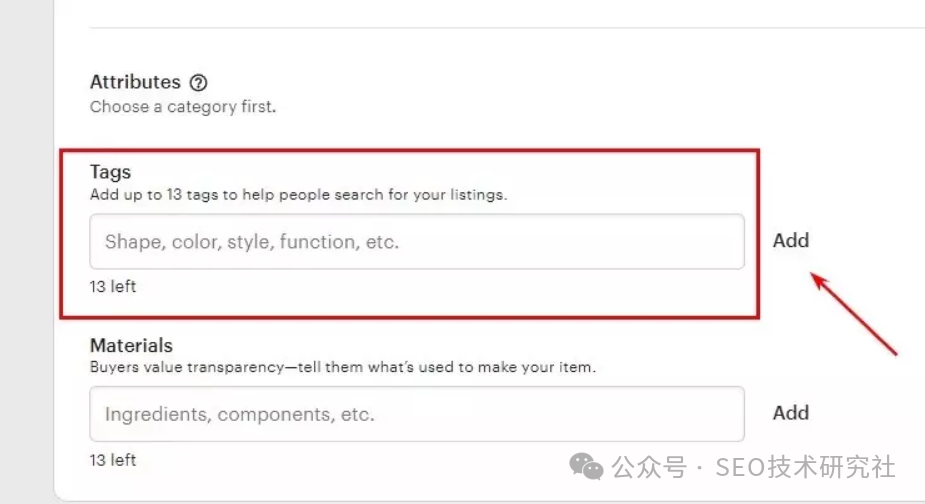Screen dimensions: 925x504
Task: Click the "13 left" counter under Materials
Action: pos(113,460)
